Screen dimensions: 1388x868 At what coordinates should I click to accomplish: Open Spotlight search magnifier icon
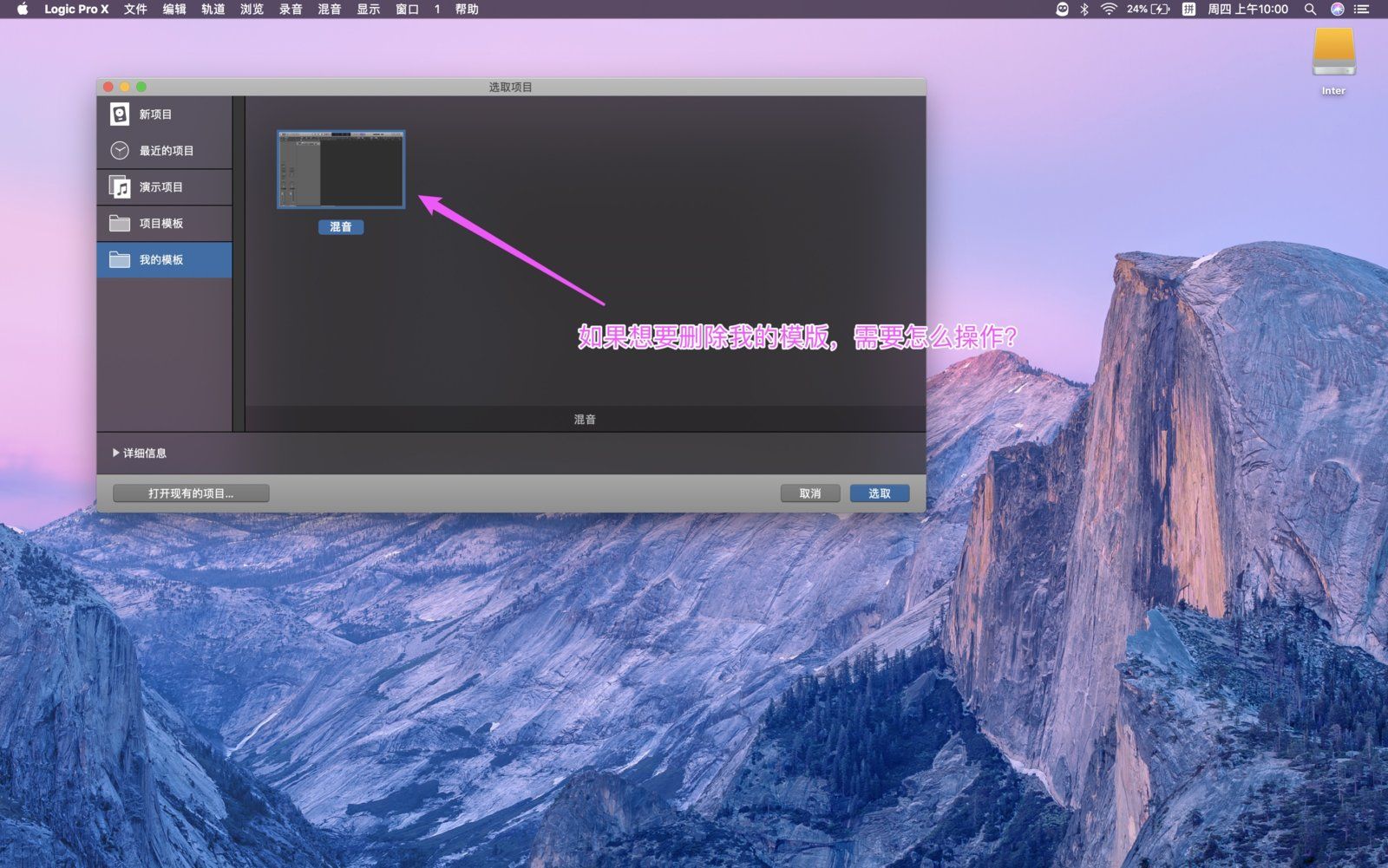1310,9
